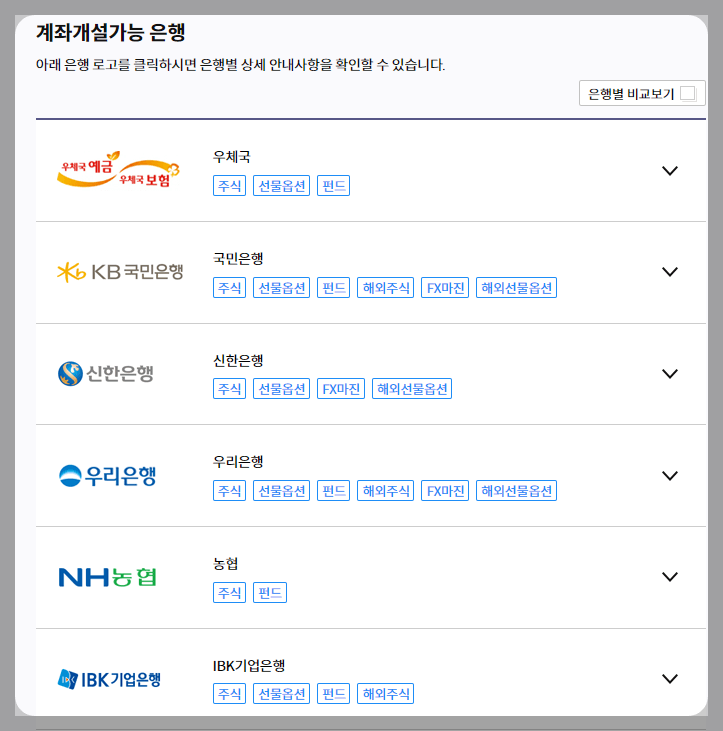Choose 주식 tag under 신한은행

(229, 388)
